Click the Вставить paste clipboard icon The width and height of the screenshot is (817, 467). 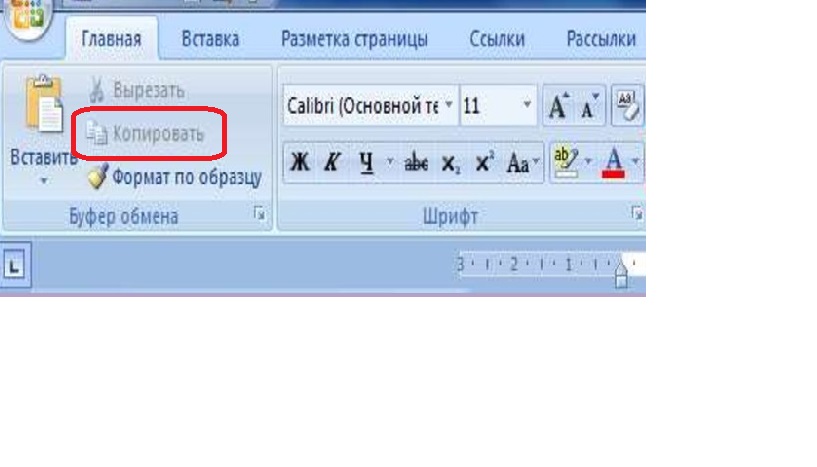pos(42,105)
